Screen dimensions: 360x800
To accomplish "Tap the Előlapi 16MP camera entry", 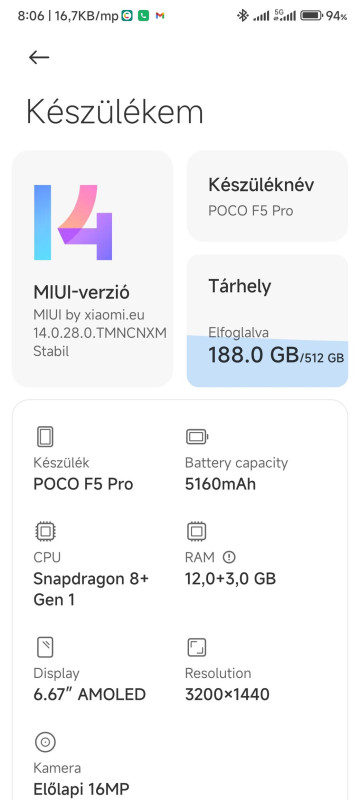I will 82,789.
